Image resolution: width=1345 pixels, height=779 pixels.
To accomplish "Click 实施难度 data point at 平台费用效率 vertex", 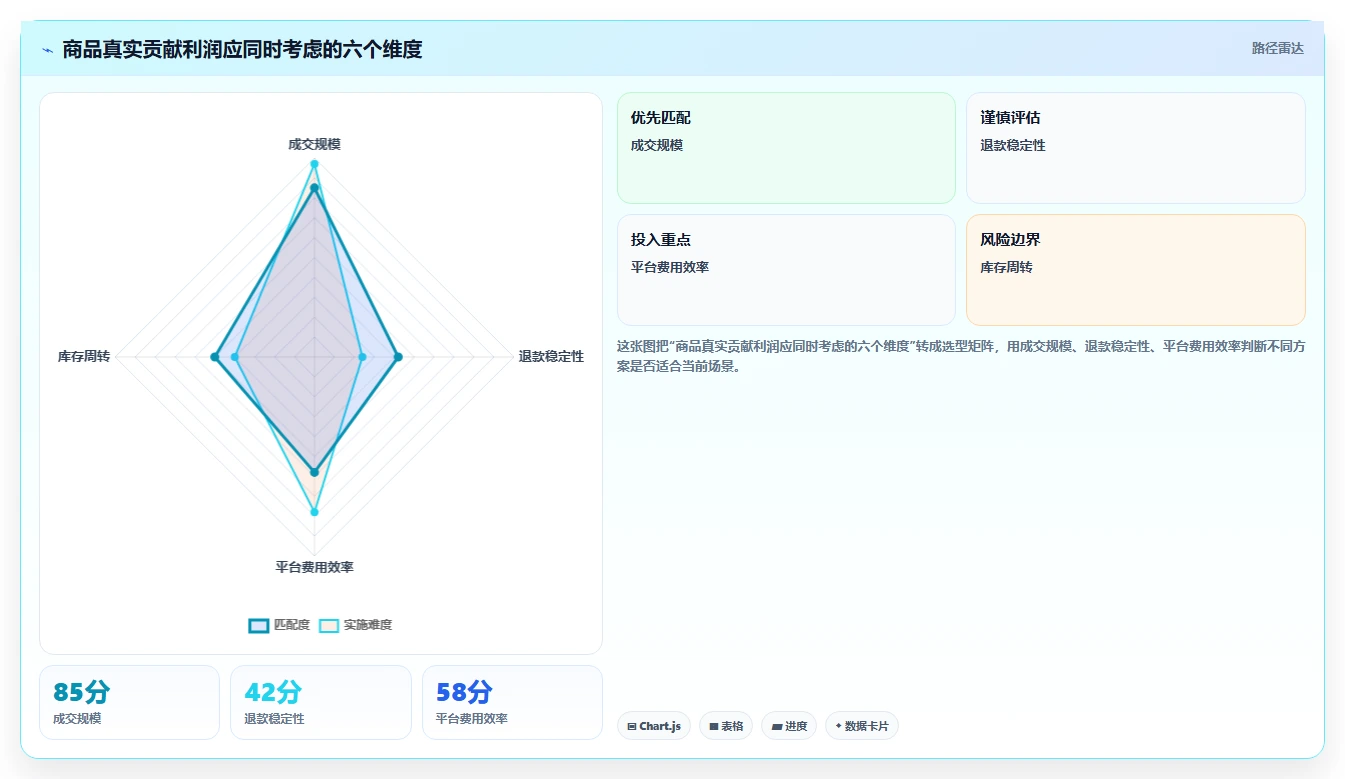I will (314, 512).
